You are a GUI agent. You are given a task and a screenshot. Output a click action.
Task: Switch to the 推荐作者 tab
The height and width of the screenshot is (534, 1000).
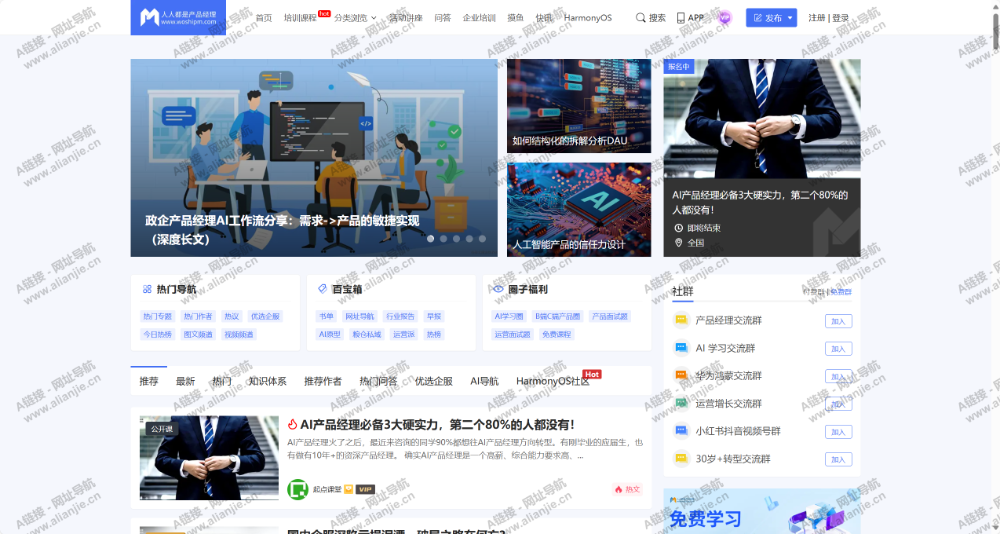coord(323,382)
